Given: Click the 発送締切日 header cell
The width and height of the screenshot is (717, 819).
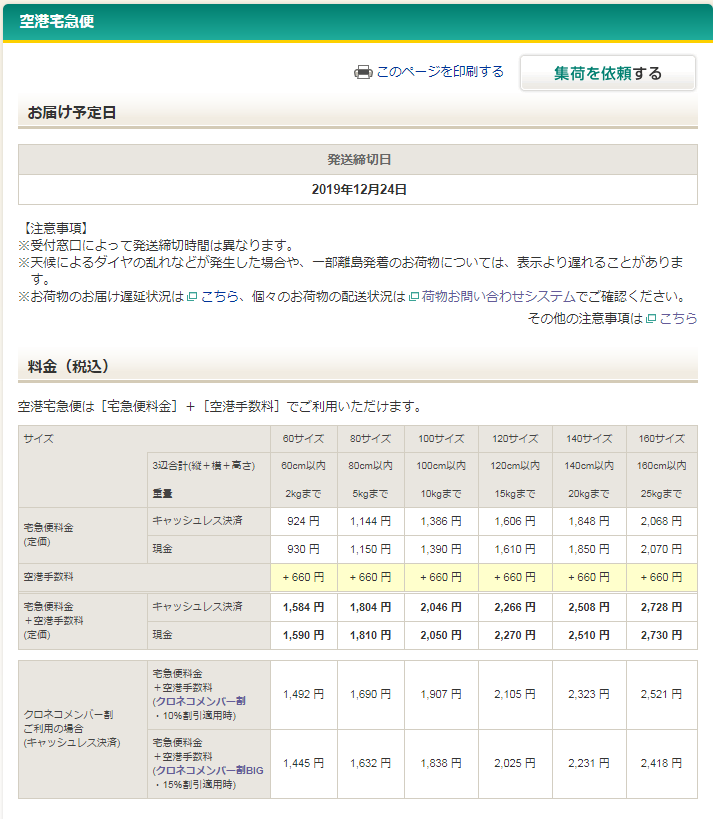Looking at the screenshot, I should pyautogui.click(x=358, y=159).
